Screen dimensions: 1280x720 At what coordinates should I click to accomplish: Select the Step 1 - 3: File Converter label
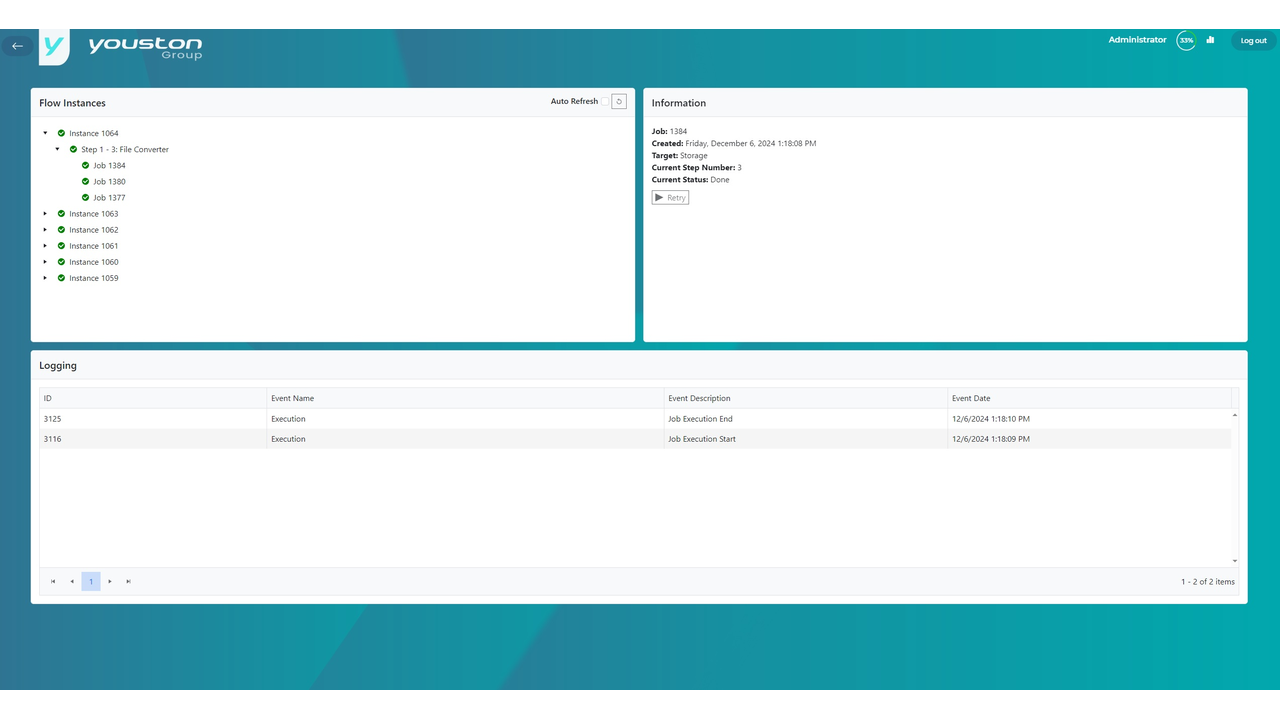pos(125,150)
